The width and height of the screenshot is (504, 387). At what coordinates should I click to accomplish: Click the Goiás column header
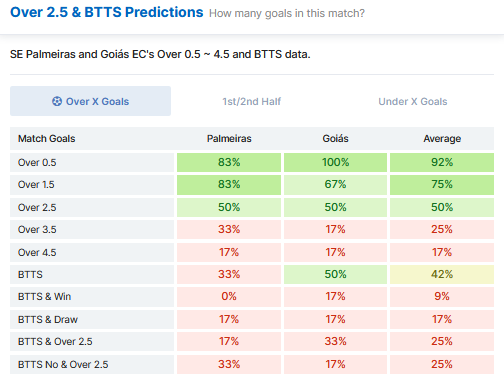click(x=335, y=139)
